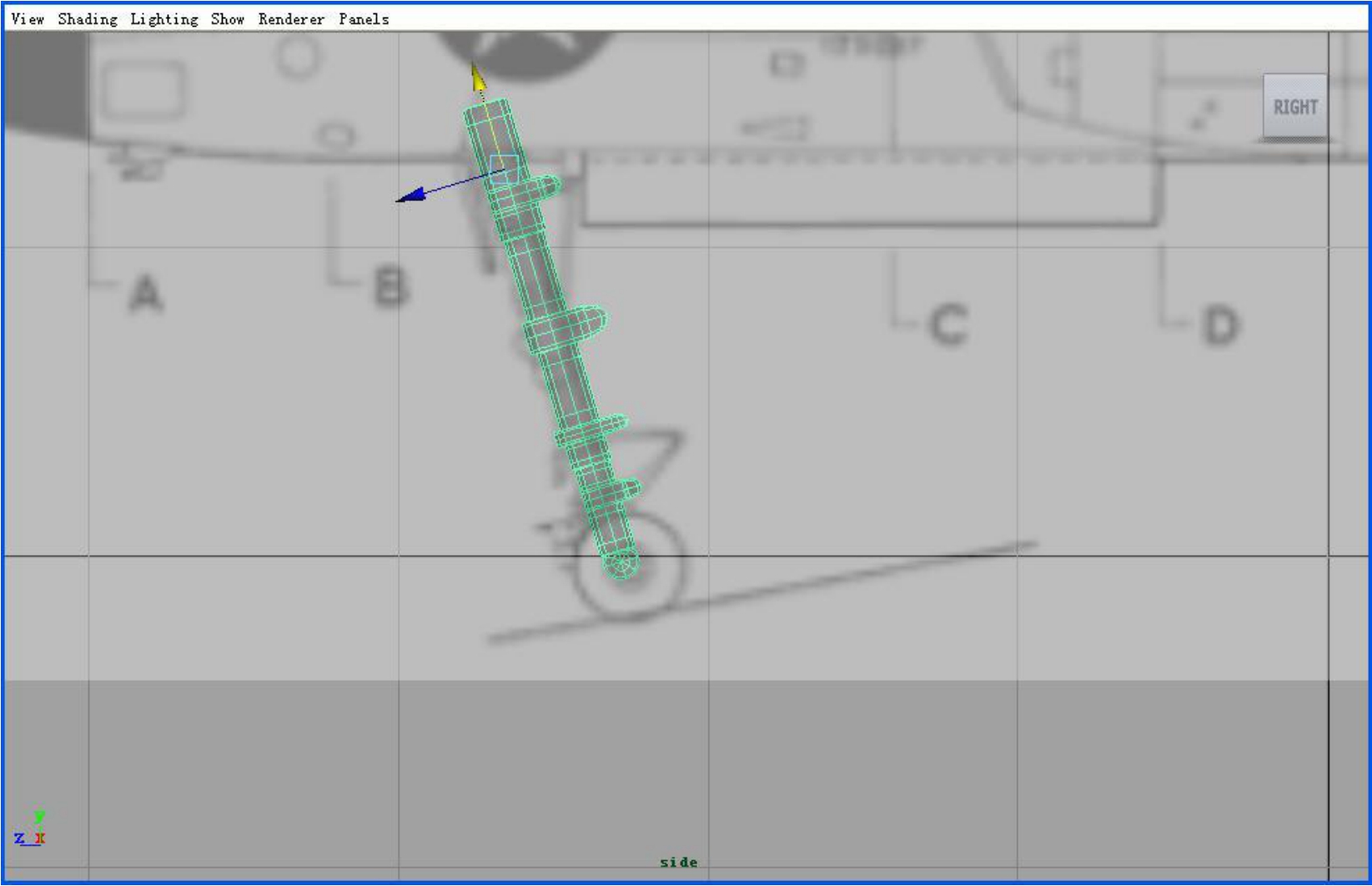Open the Renderer menu
This screenshot has height=886, width=1372.
point(291,18)
